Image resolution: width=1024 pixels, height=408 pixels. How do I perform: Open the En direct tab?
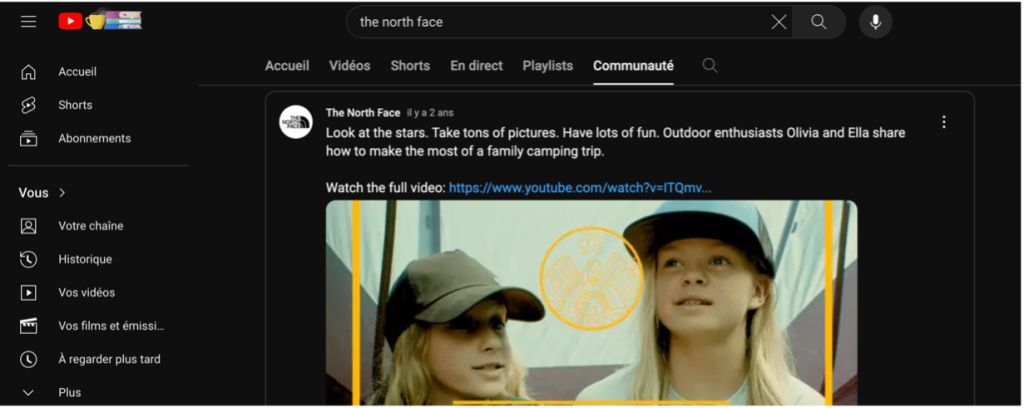click(476, 66)
